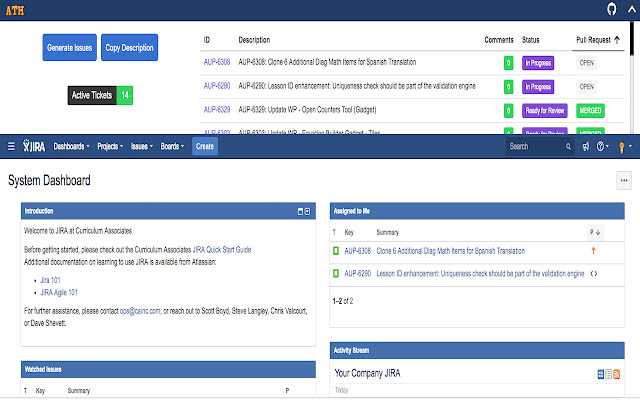Sort Assigned to Me by priority P column

click(x=595, y=232)
